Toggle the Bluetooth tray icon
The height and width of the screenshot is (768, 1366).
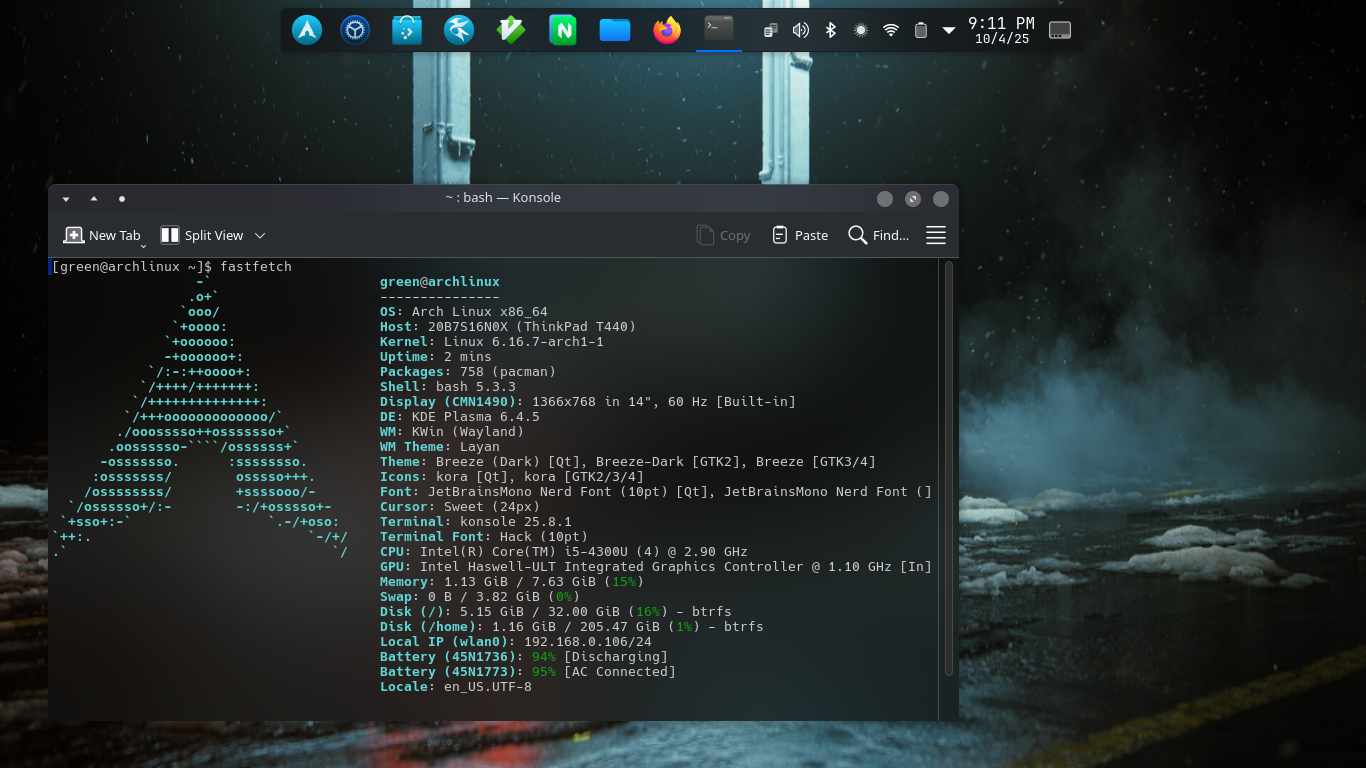[830, 30]
